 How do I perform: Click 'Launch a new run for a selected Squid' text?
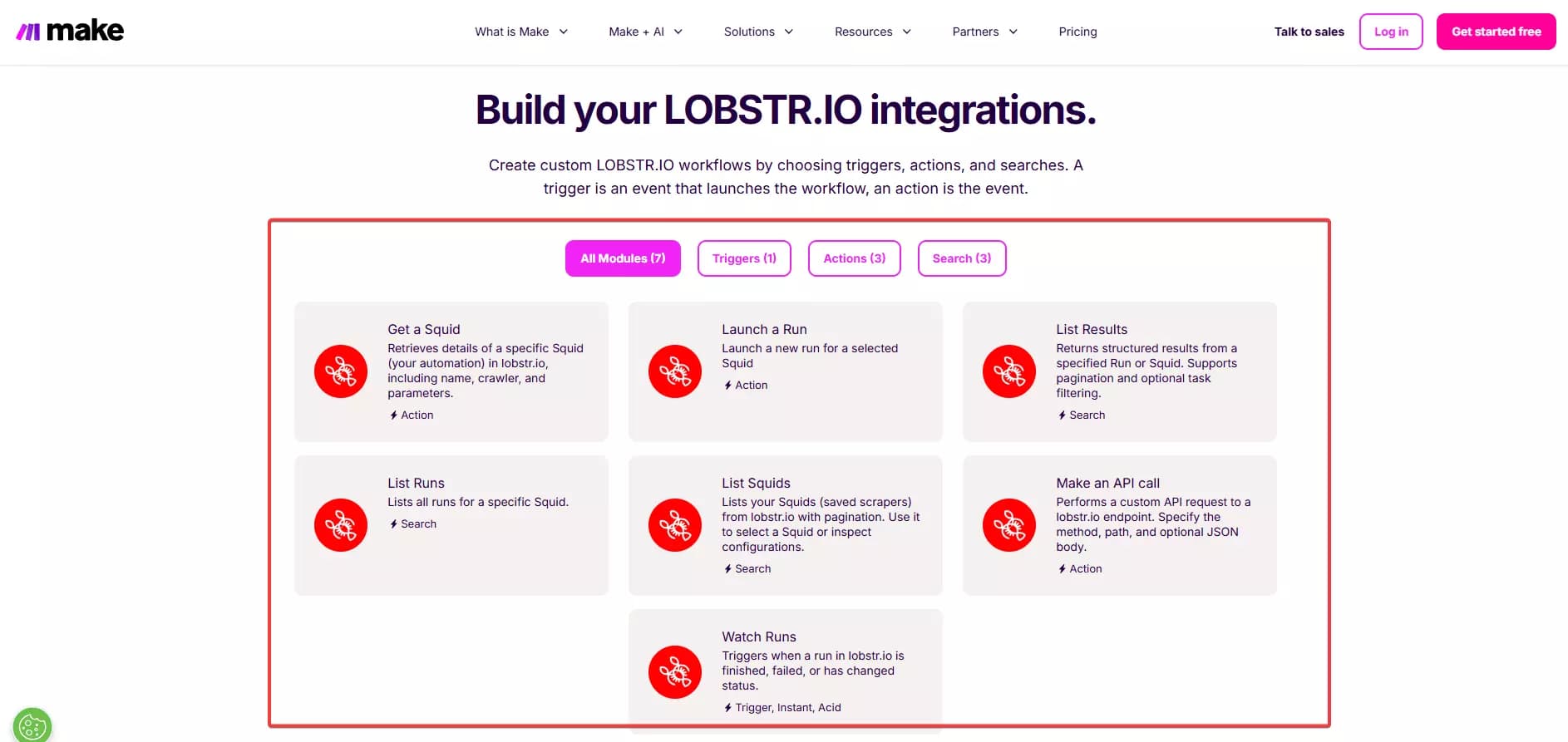810,356
